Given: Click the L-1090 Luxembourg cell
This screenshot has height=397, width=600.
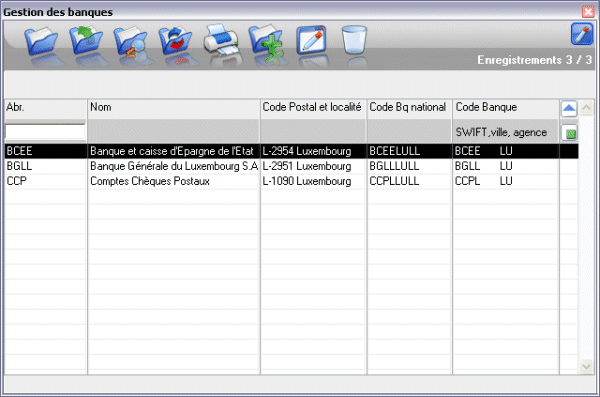Looking at the screenshot, I should click(x=313, y=181).
